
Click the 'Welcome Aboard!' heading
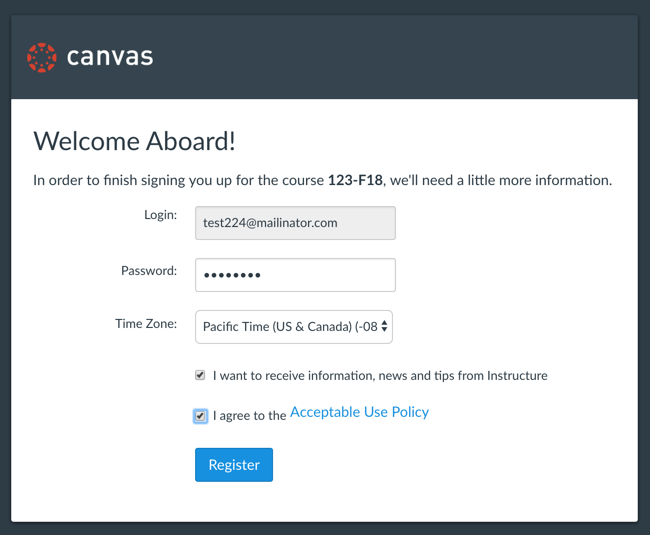[x=135, y=141]
